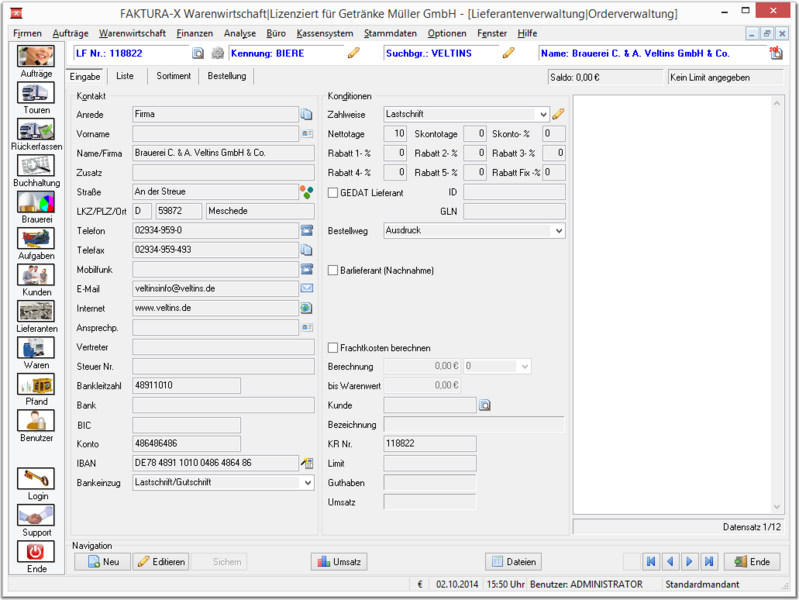Viewport: 799px width, 600px height.
Task: Open the Benutzer sidebar icon
Action: [x=36, y=421]
